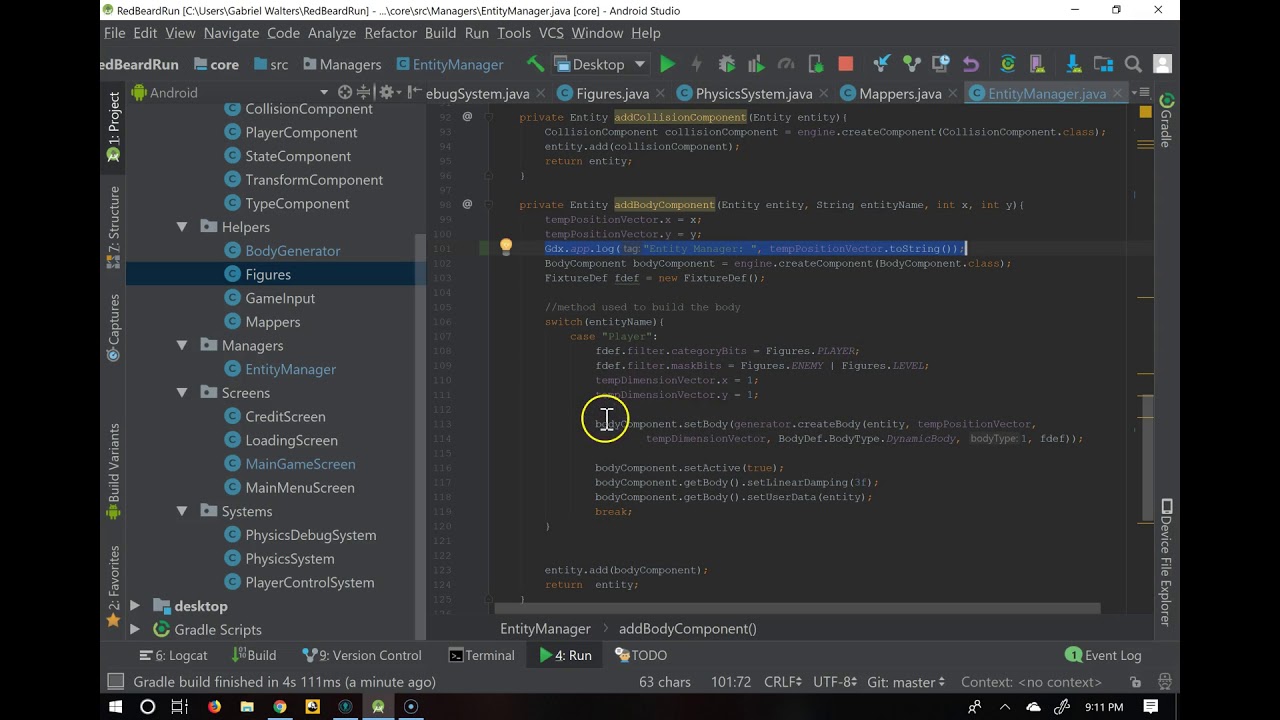Viewport: 1280px width, 720px height.
Task: Click the Debug bug icon in toolbar
Action: (727, 64)
